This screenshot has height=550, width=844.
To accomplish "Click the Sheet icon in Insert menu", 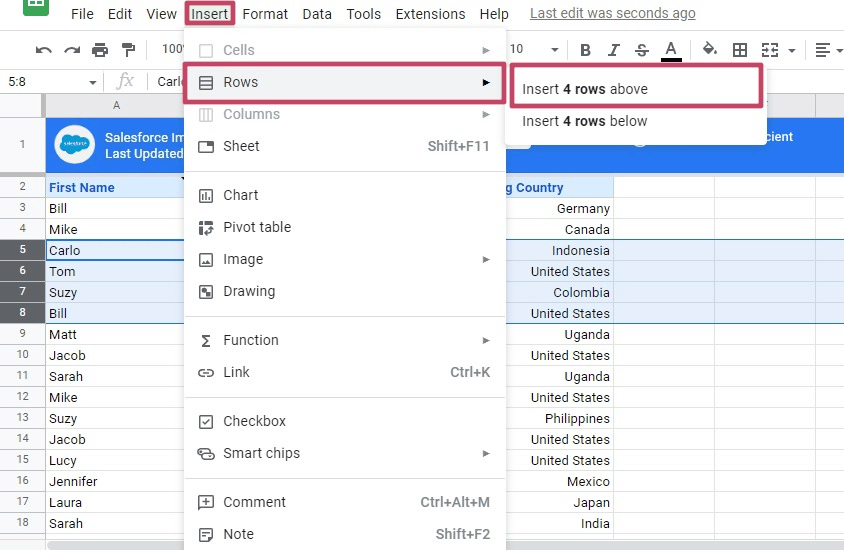I will 206,147.
